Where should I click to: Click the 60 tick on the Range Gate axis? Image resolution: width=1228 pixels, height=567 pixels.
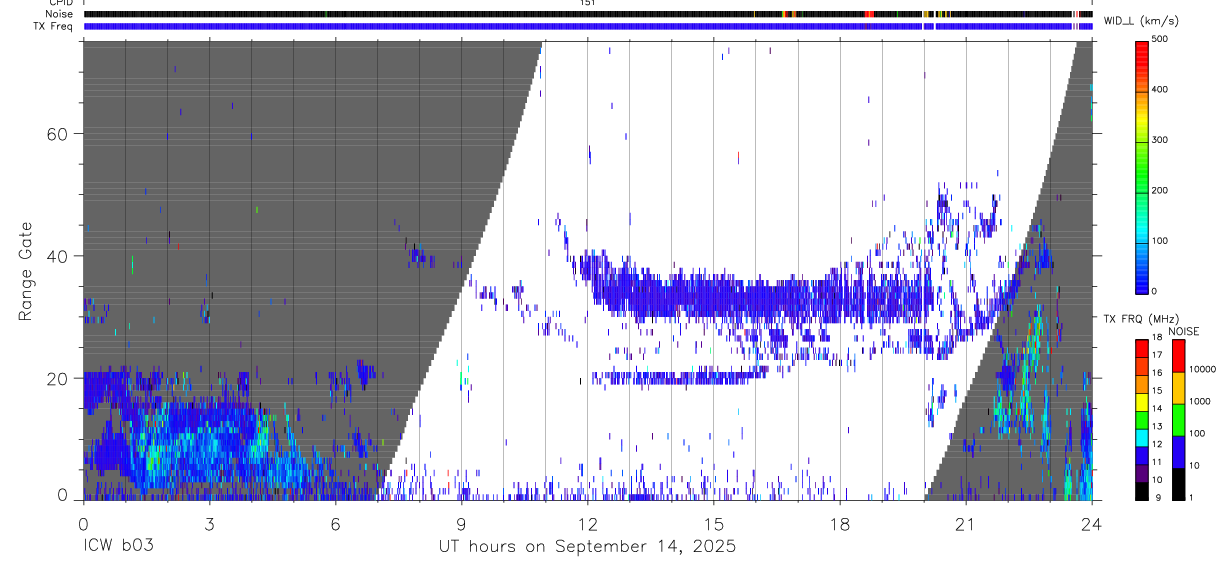coord(56,133)
